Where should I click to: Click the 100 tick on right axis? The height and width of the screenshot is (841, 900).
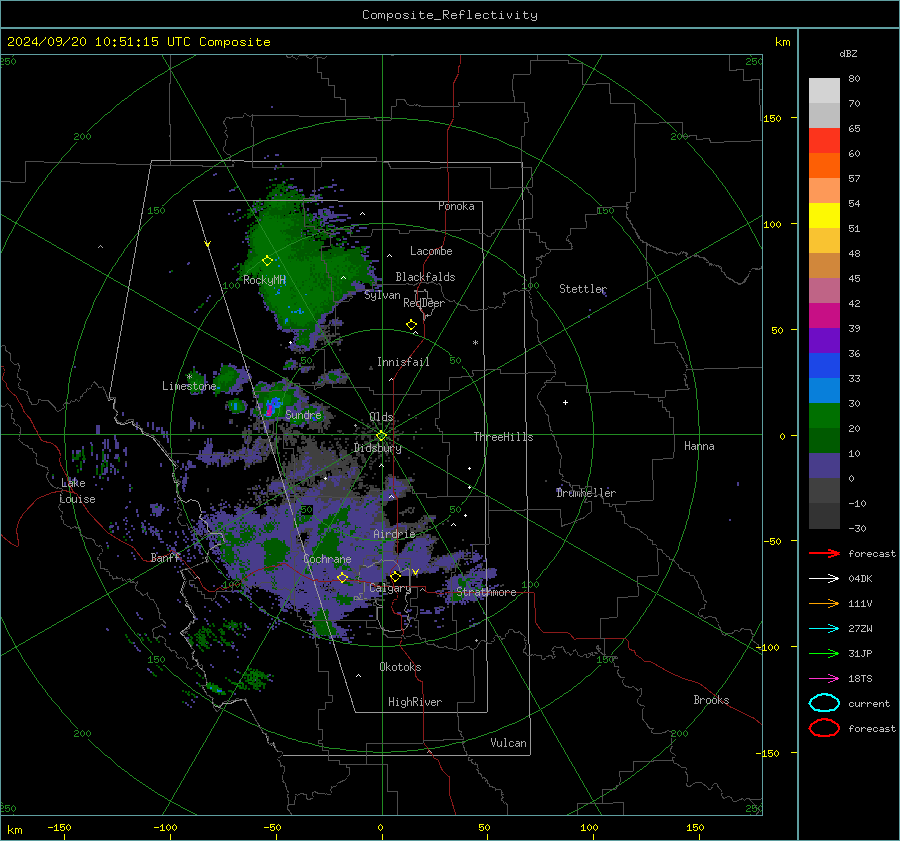pos(773,224)
